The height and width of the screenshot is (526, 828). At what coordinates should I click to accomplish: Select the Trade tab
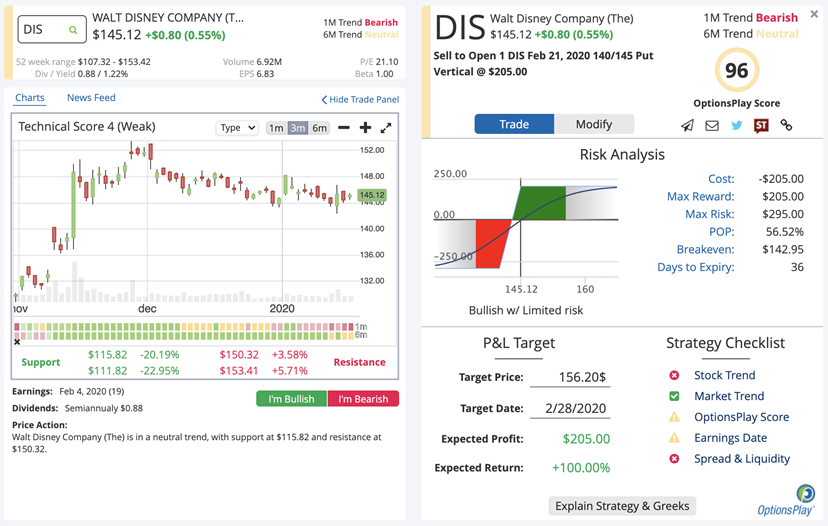point(514,124)
